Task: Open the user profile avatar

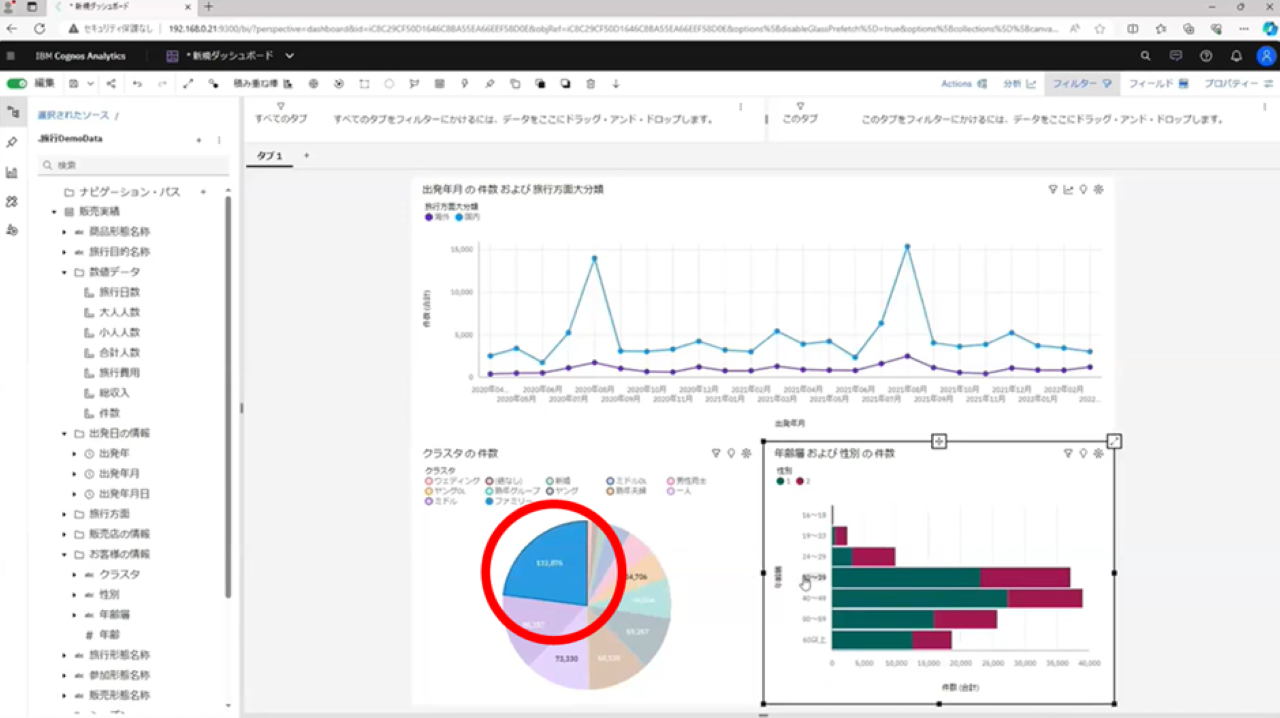Action: [x=1265, y=56]
